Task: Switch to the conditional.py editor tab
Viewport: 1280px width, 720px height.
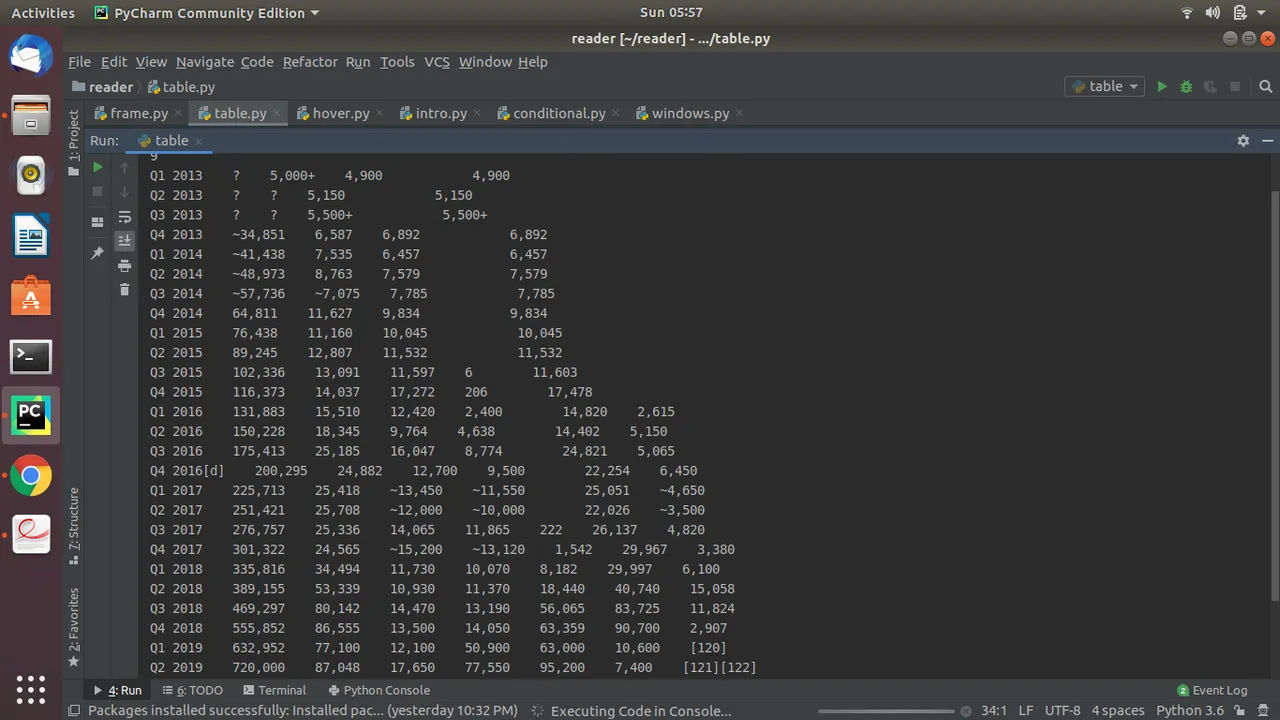Action: [559, 113]
